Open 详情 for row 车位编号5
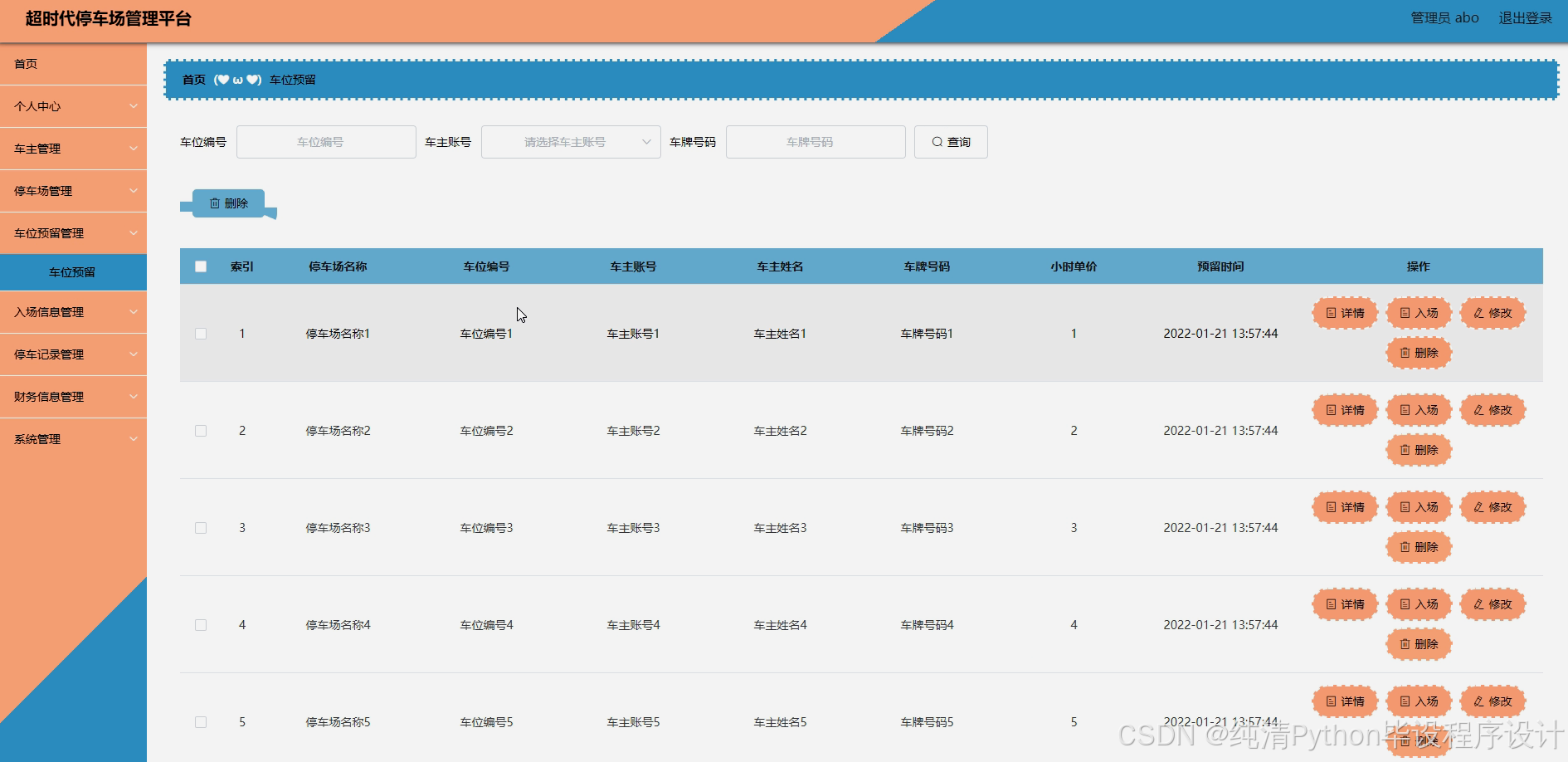Screen dimensions: 1568x762 click(1345, 701)
